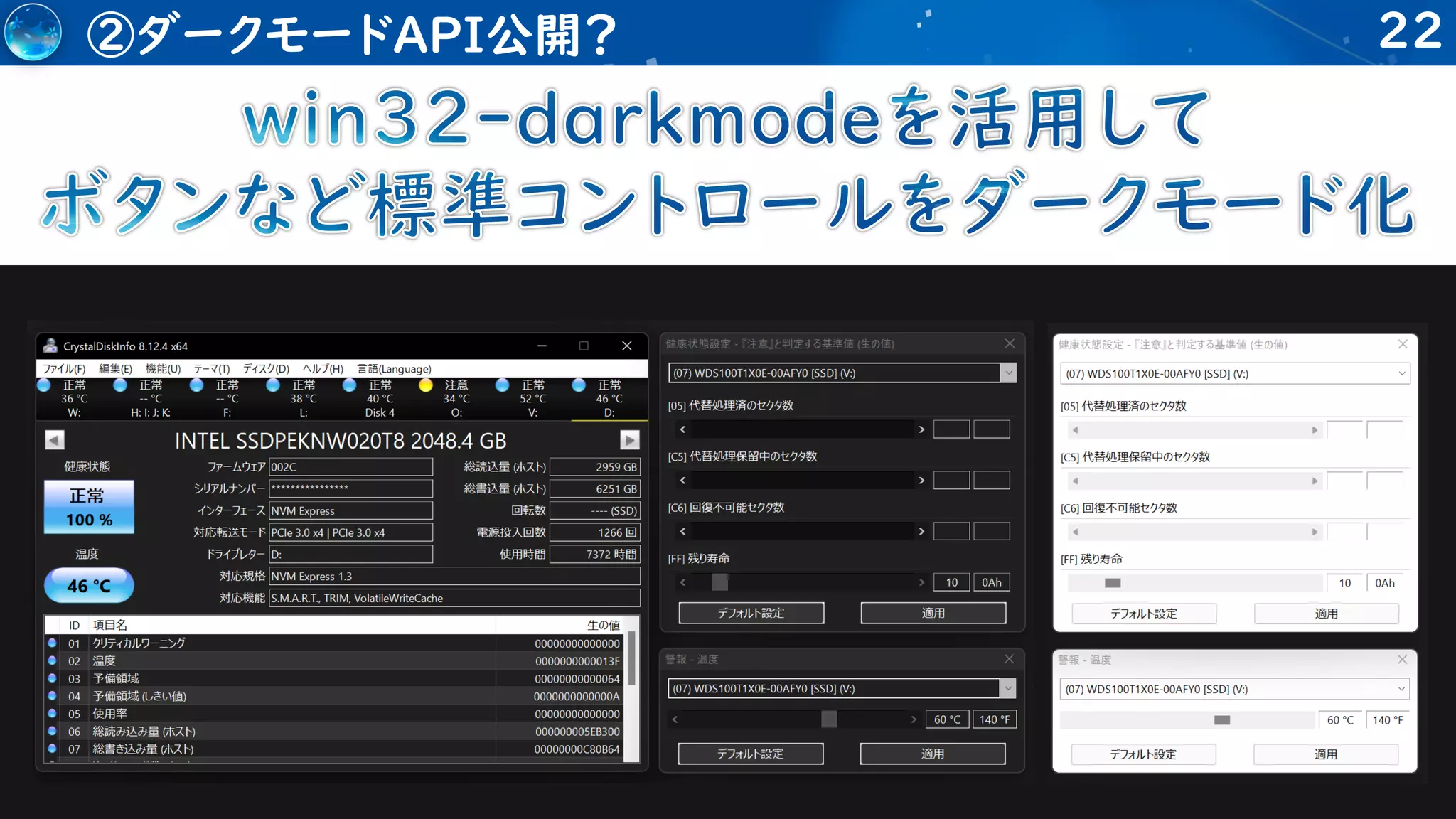Click デフォルト設定 in dark 警報 - 温度 dialog
The width and height of the screenshot is (1456, 819).
(x=751, y=754)
